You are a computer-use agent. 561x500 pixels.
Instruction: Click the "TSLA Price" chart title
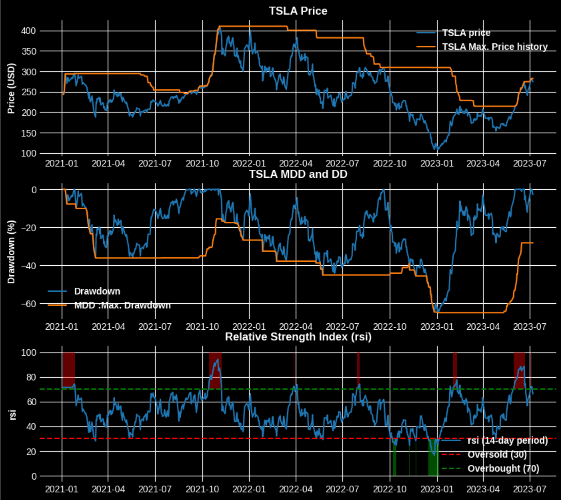pos(298,11)
